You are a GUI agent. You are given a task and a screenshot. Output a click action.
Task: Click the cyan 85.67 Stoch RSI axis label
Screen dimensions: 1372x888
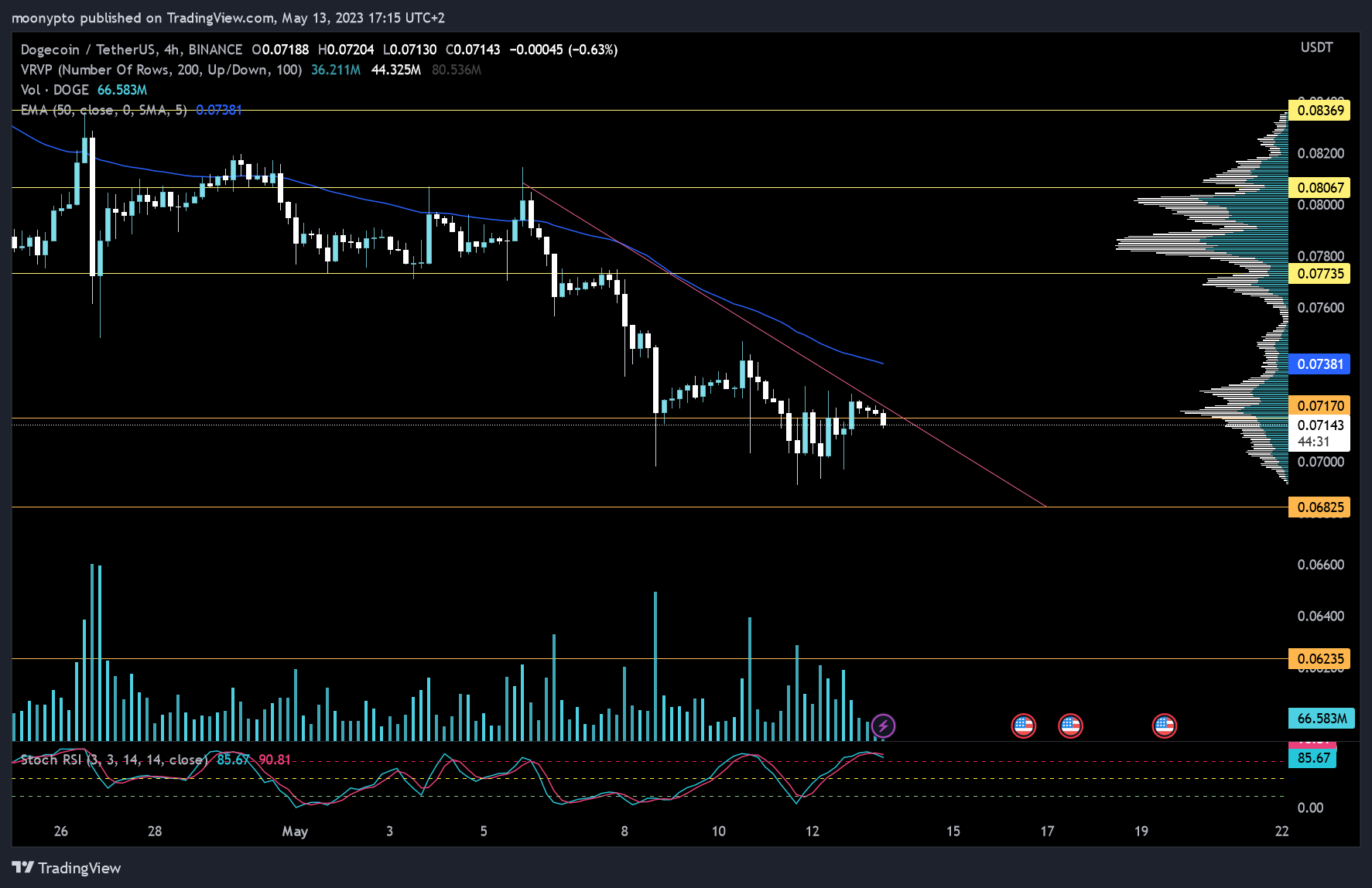pyautogui.click(x=1312, y=758)
